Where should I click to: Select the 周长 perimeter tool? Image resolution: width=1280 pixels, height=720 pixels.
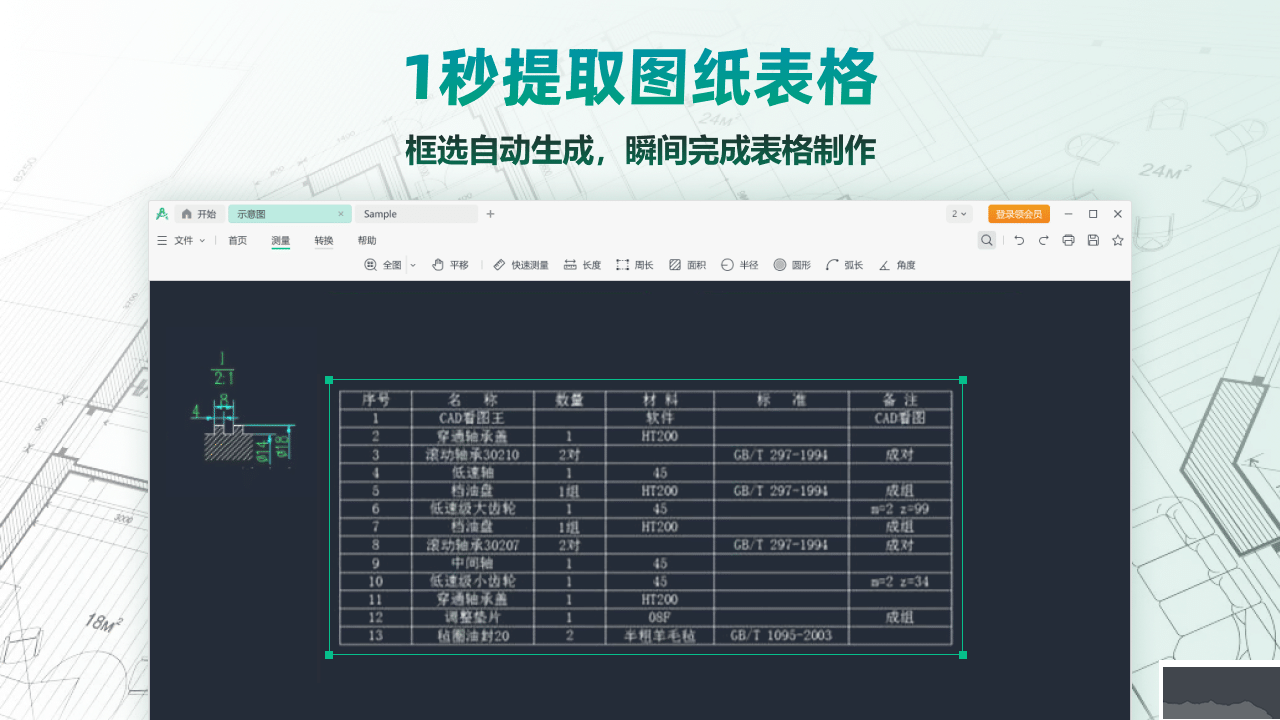[635, 265]
